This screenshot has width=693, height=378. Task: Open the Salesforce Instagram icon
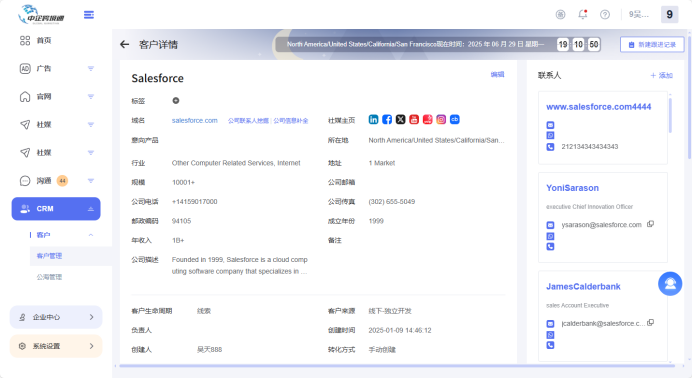pos(441,119)
